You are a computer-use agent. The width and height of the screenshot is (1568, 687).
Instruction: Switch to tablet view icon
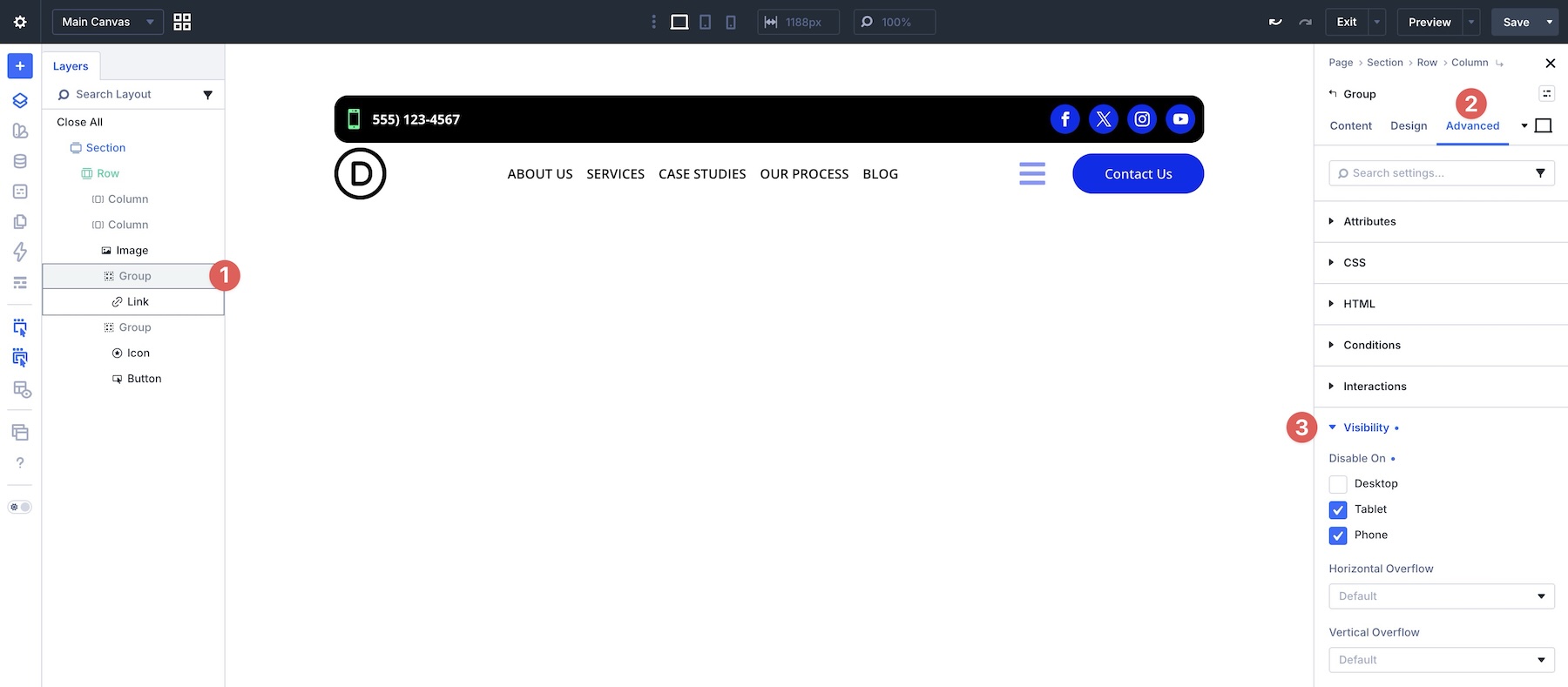click(706, 22)
